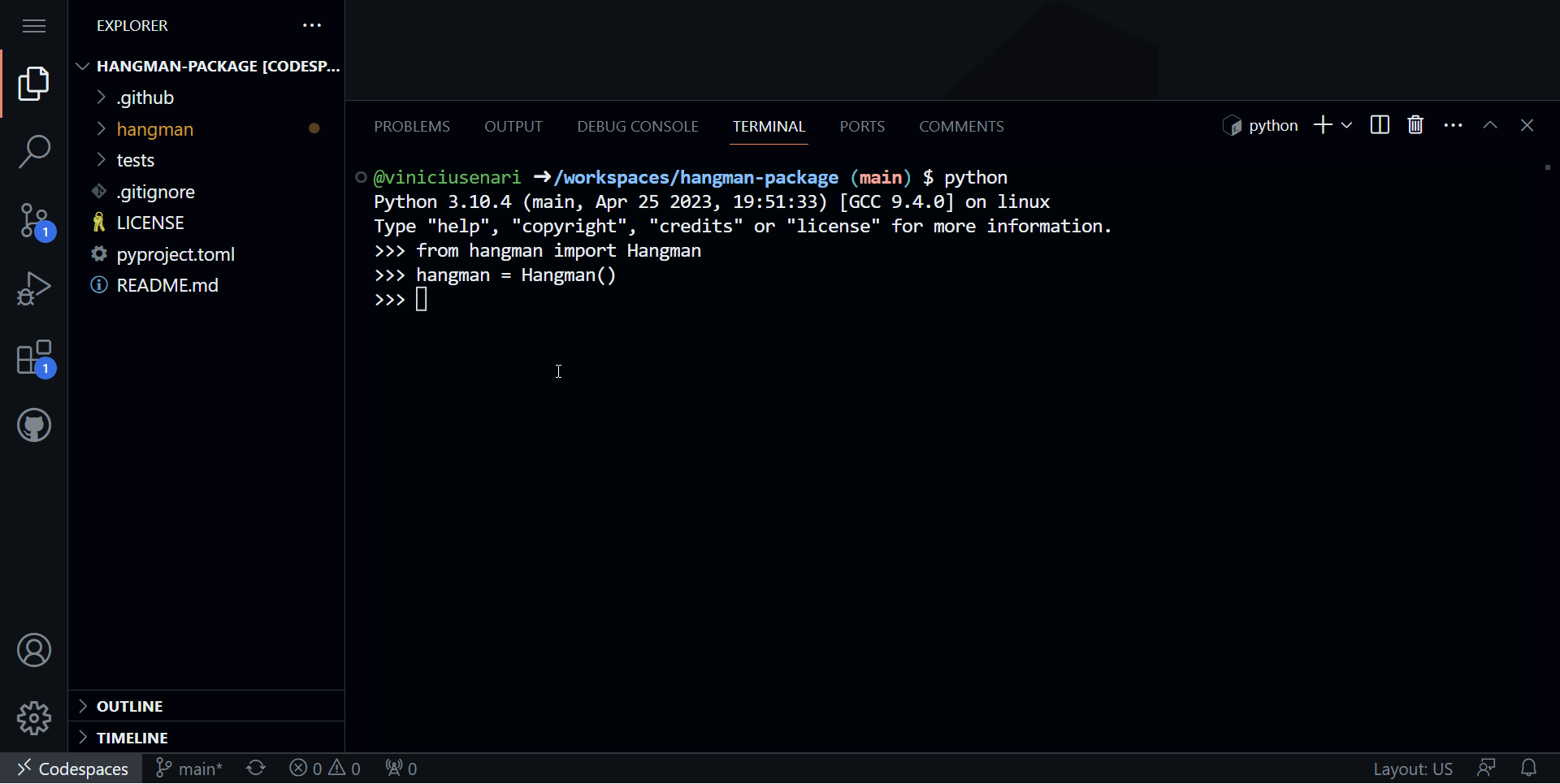Open the Run and Debug view

coord(34,288)
